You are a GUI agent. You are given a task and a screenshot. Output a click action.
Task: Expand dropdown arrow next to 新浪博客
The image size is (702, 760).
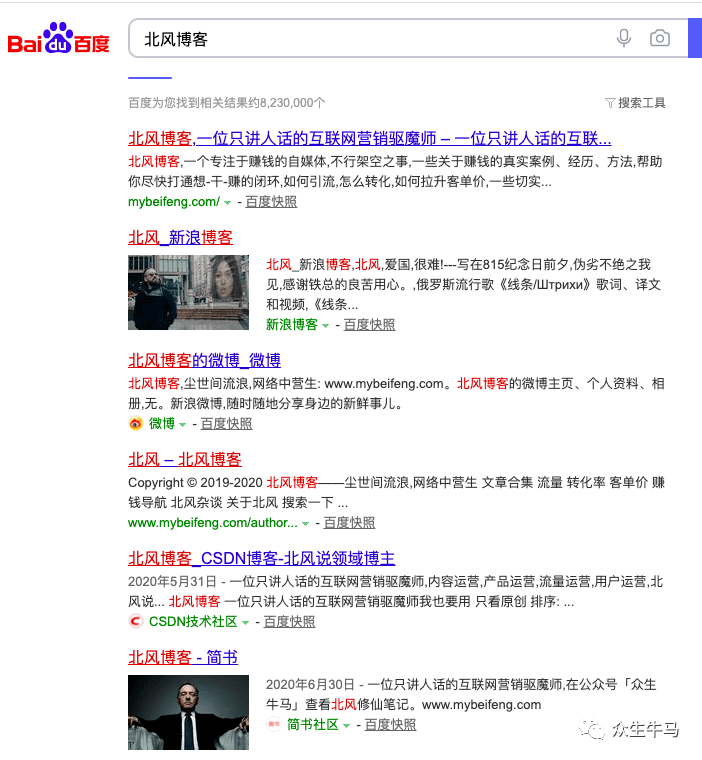click(x=325, y=325)
